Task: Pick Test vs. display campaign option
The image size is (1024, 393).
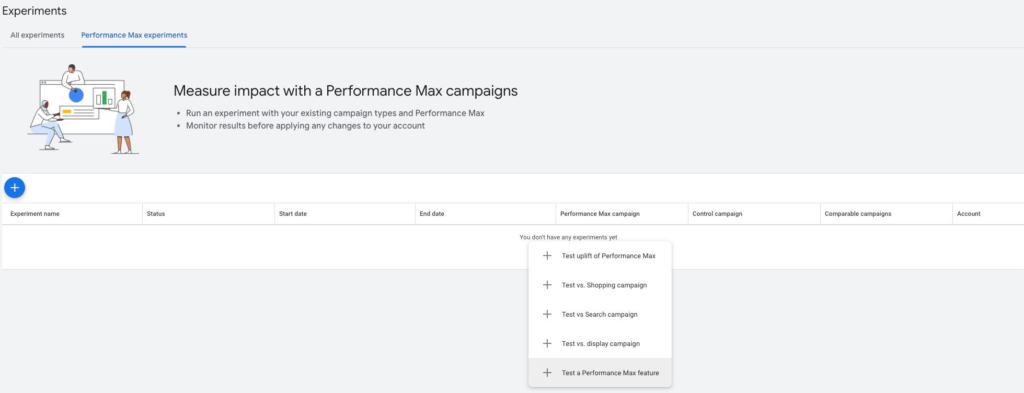Action: tap(600, 343)
